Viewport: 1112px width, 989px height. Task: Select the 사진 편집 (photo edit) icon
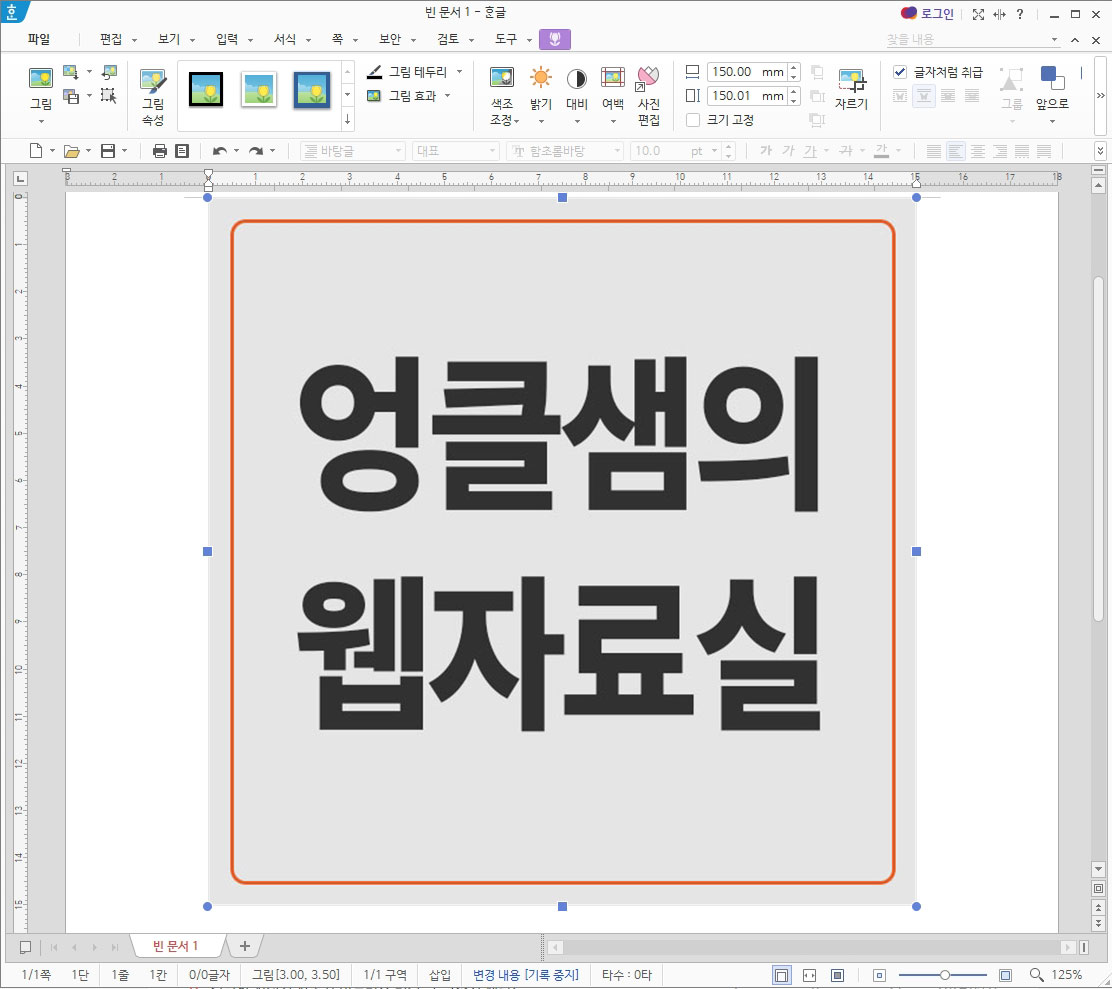[647, 90]
